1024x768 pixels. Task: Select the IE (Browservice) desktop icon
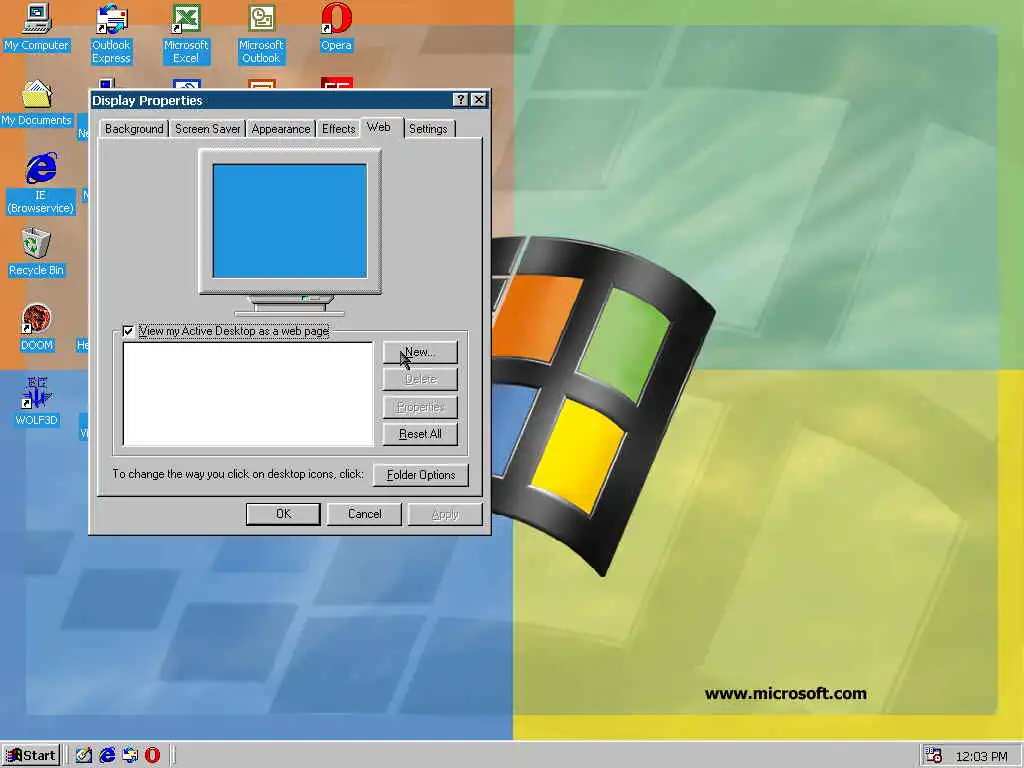40,184
